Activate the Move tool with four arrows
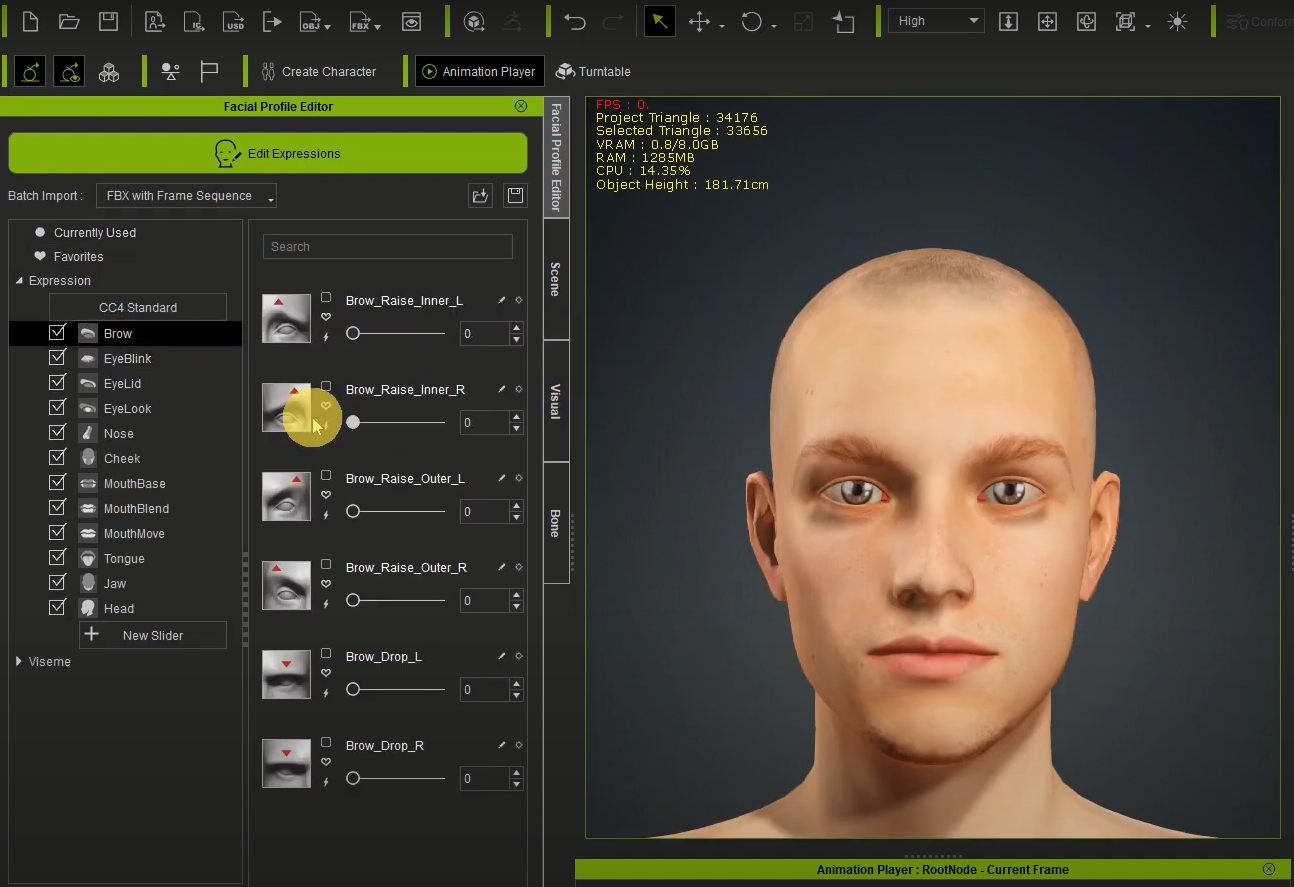This screenshot has width=1294, height=887. click(x=700, y=21)
